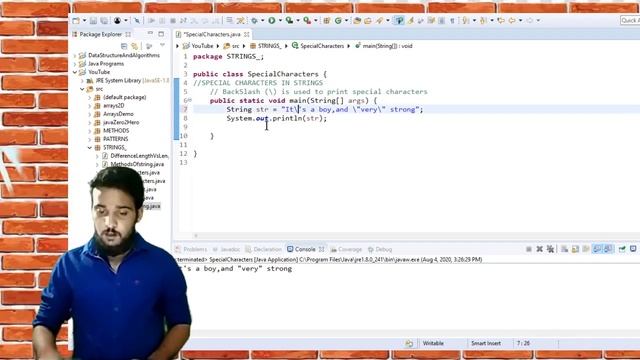Image resolution: width=640 pixels, height=360 pixels.
Task: Toggle Link with Editor in Package Explorer
Action: coord(134,46)
